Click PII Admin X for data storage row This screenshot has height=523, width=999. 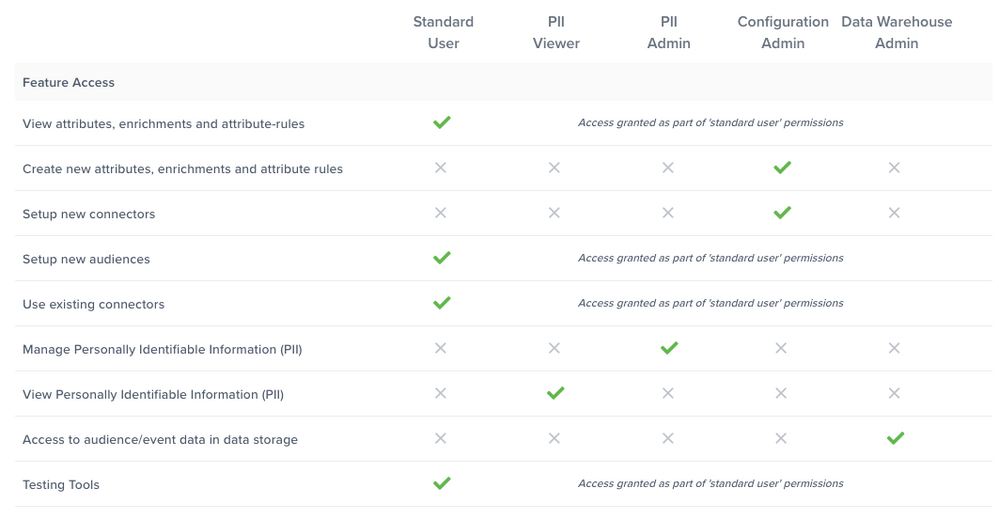(x=668, y=438)
